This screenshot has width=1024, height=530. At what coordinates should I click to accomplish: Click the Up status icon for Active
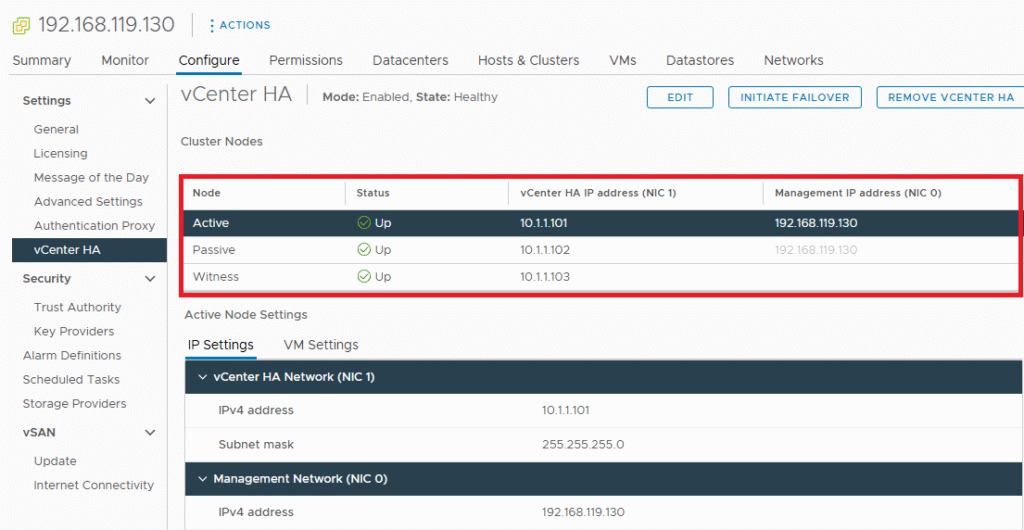pos(364,223)
